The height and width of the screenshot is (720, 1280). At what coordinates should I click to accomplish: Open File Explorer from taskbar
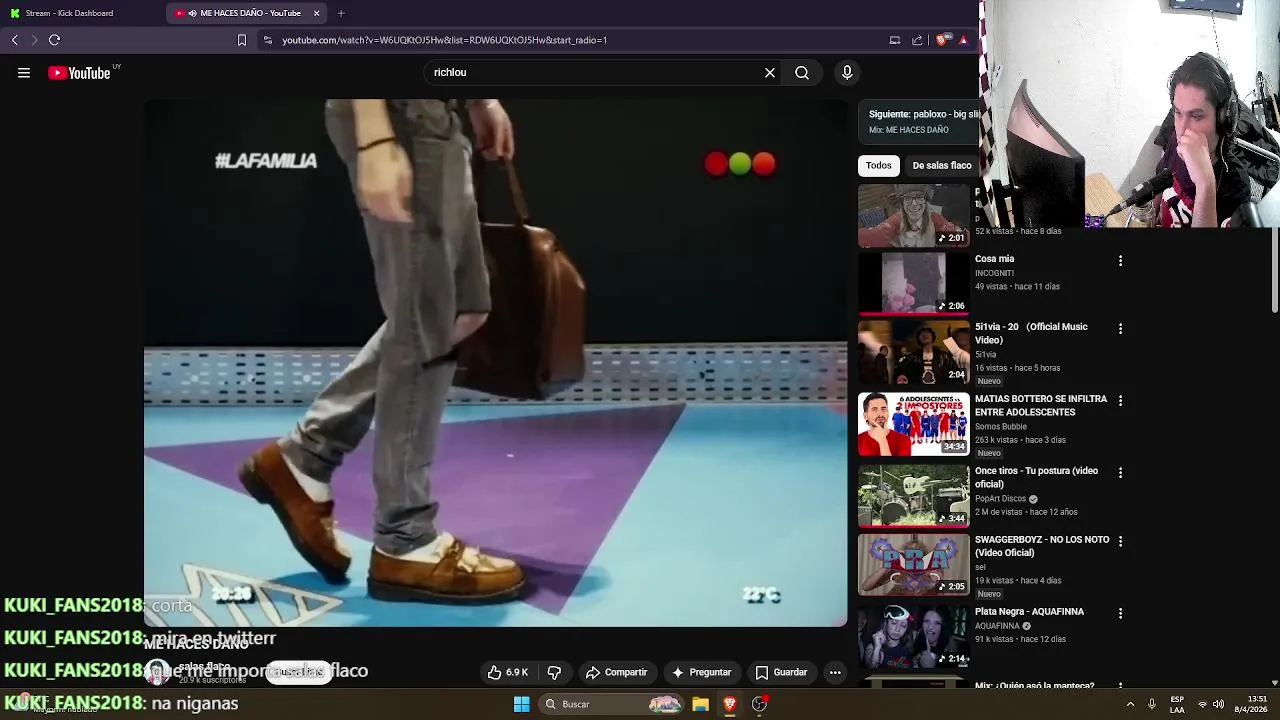(701, 704)
